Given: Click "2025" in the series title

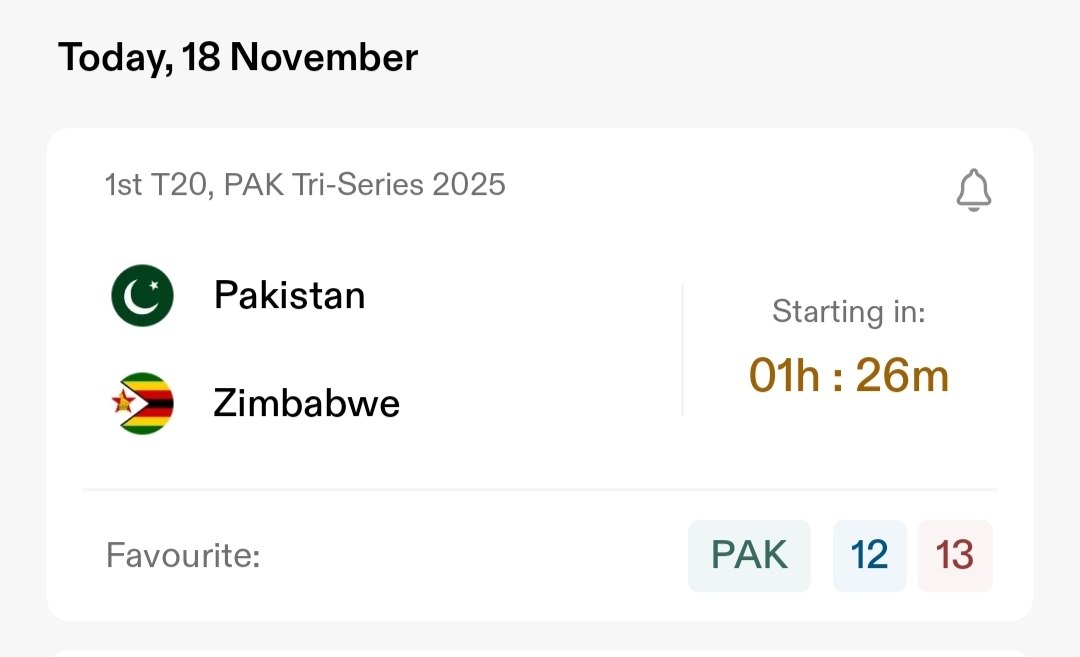Looking at the screenshot, I should (468, 185).
